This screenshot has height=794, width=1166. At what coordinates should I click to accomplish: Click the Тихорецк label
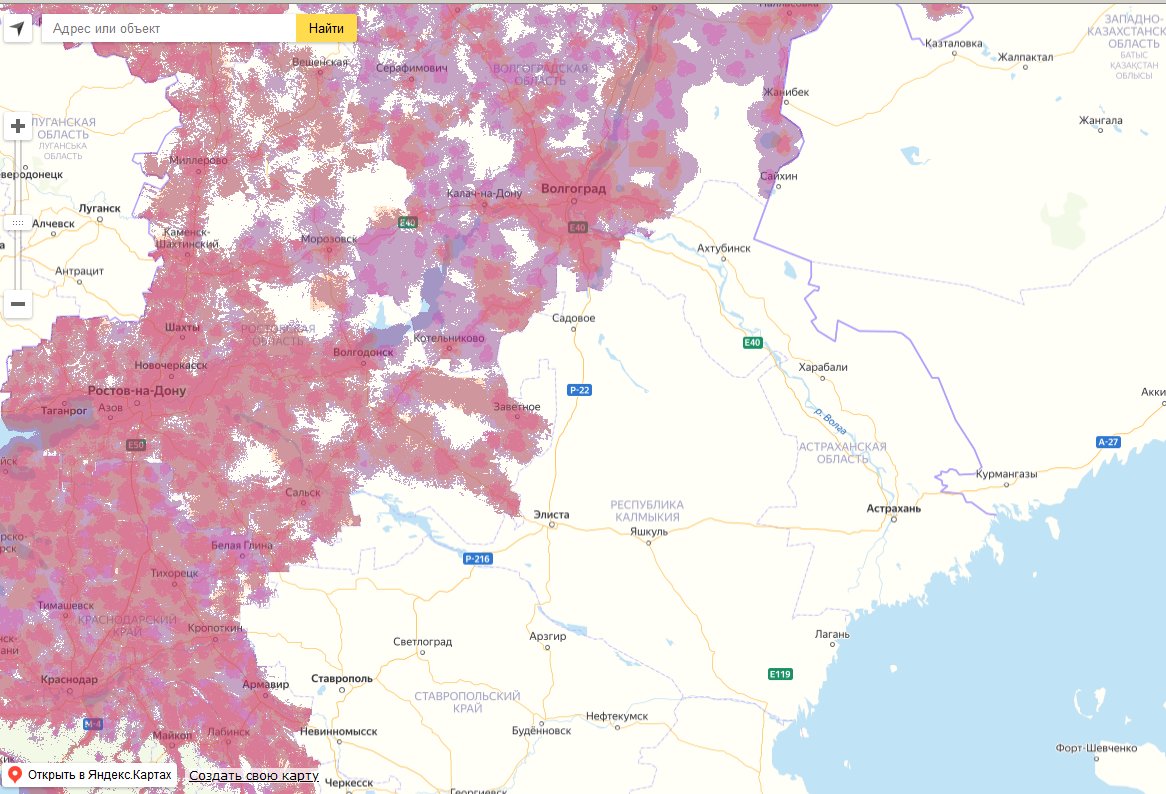[175, 573]
